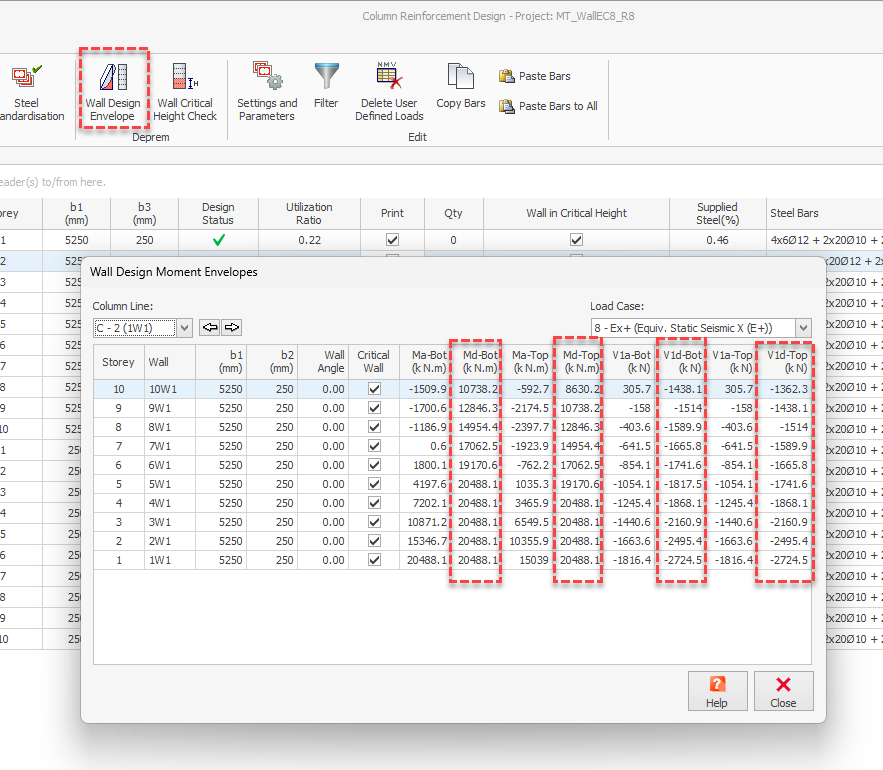Expand the Column Line dropdown
The width and height of the screenshot is (883, 770).
[x=184, y=328]
